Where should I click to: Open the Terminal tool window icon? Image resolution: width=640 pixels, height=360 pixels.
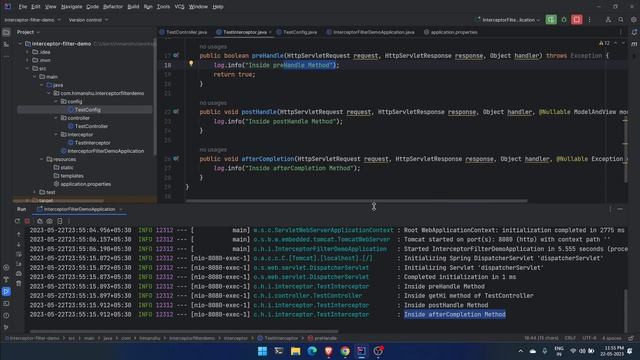point(6,304)
